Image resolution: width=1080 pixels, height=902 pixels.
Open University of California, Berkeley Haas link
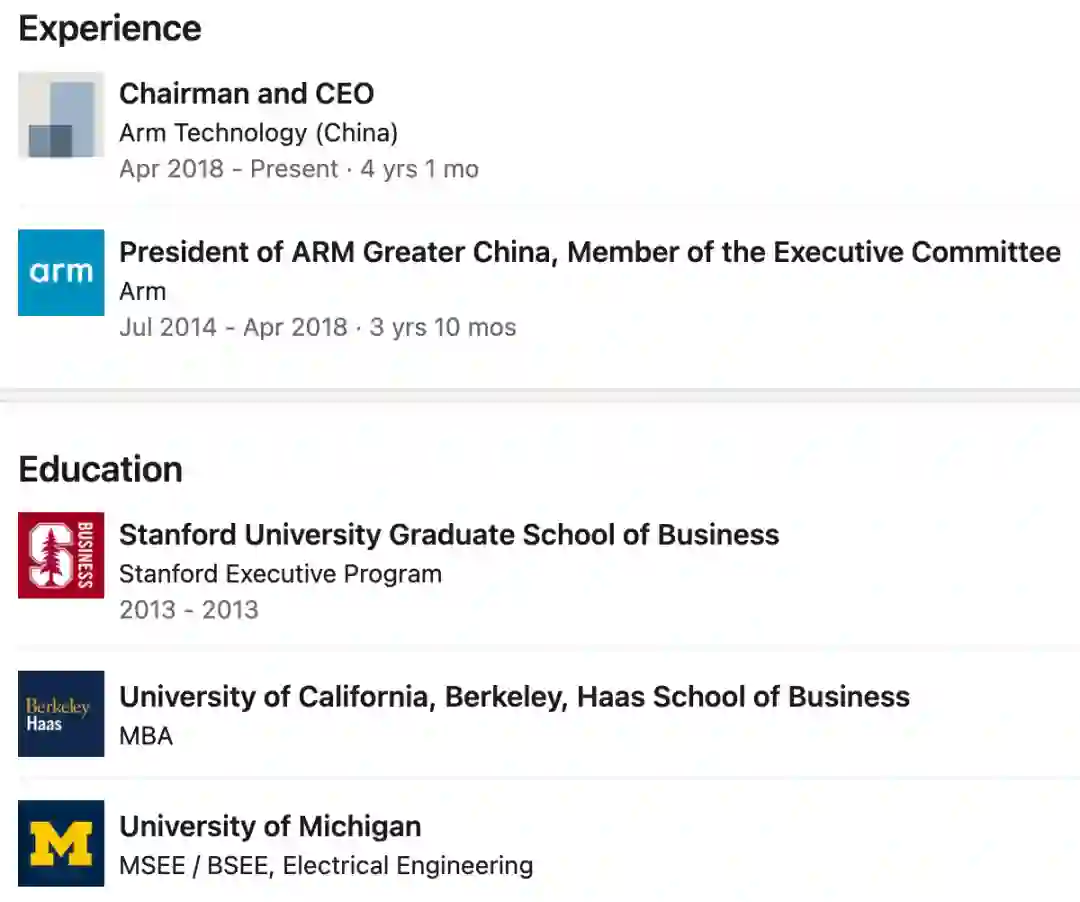pos(514,697)
